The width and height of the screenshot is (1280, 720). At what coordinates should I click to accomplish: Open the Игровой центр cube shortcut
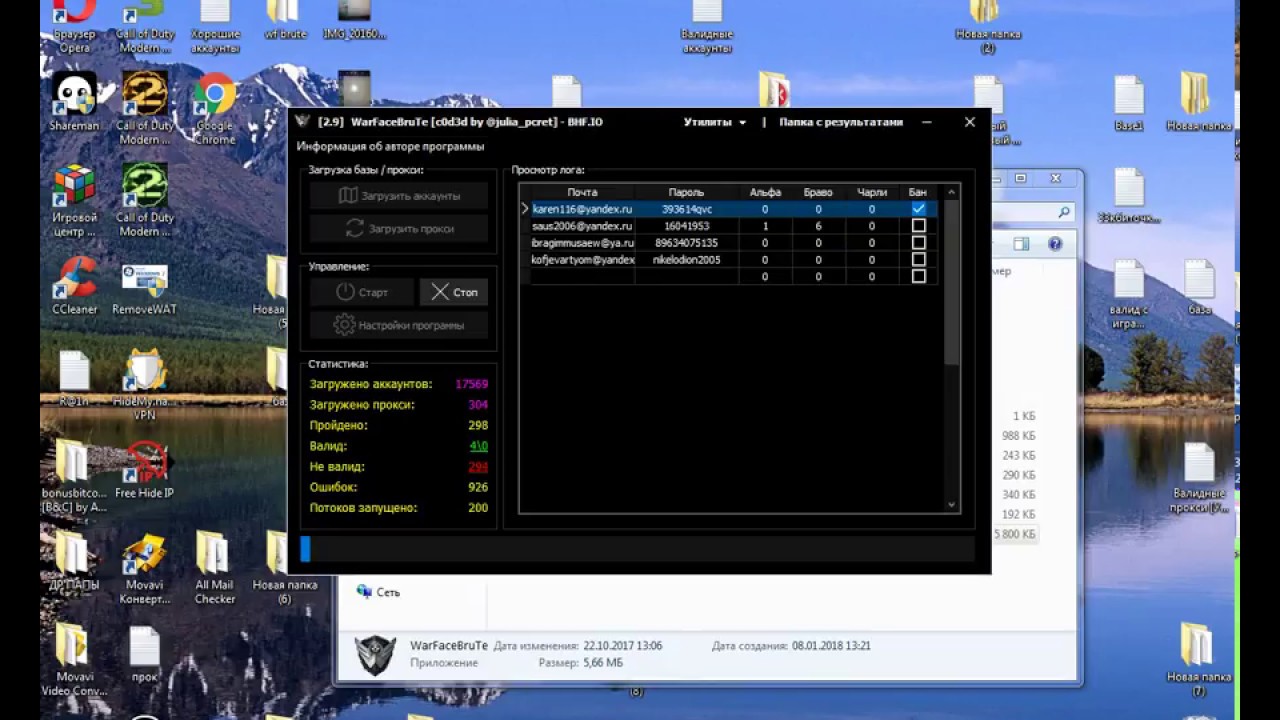[x=75, y=200]
